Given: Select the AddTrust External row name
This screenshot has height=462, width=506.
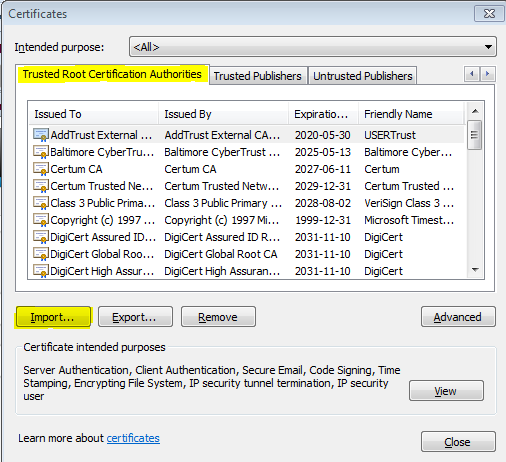Looking at the screenshot, I should [101, 135].
